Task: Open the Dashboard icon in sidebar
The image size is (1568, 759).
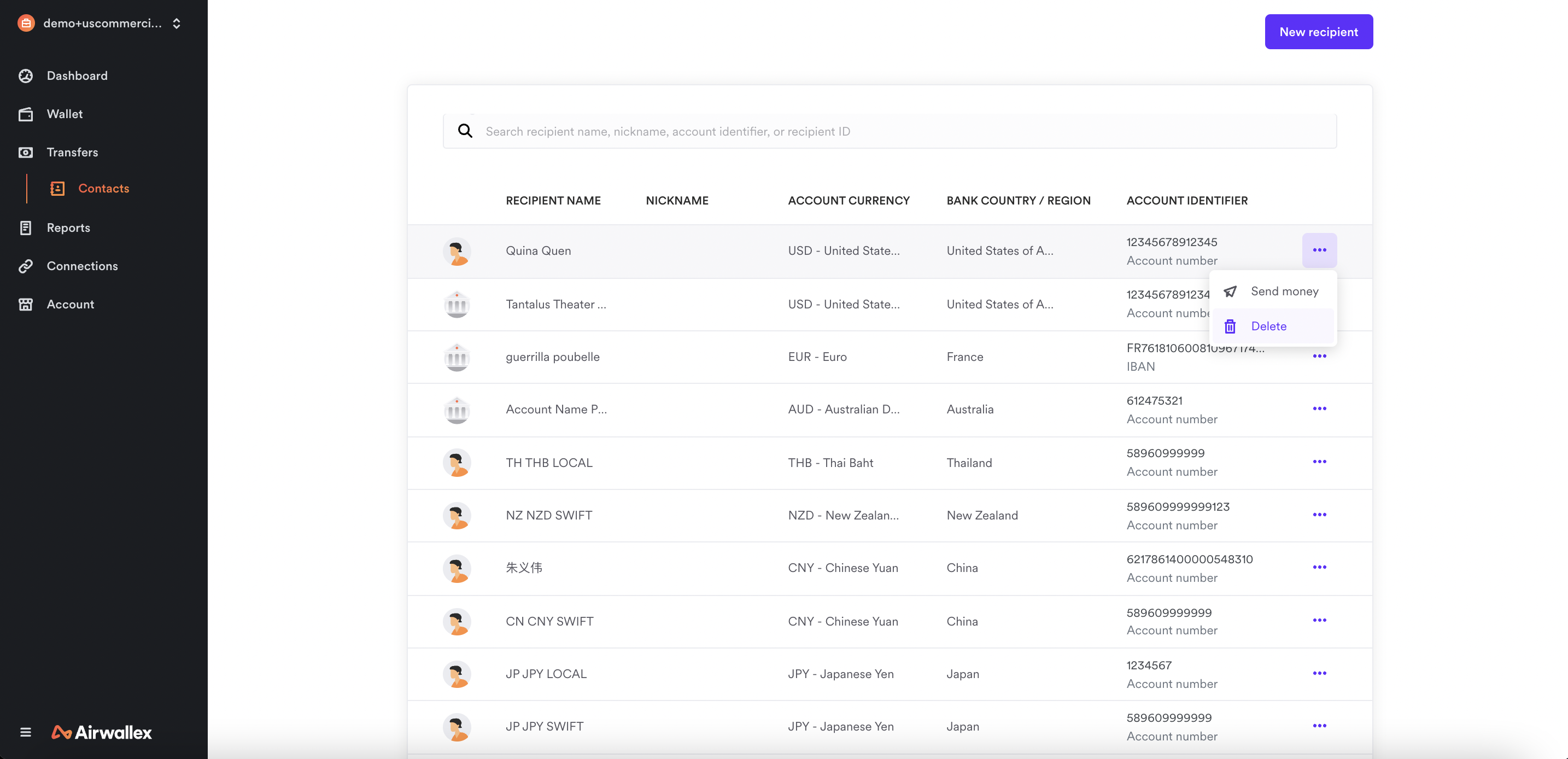Action: (26, 76)
